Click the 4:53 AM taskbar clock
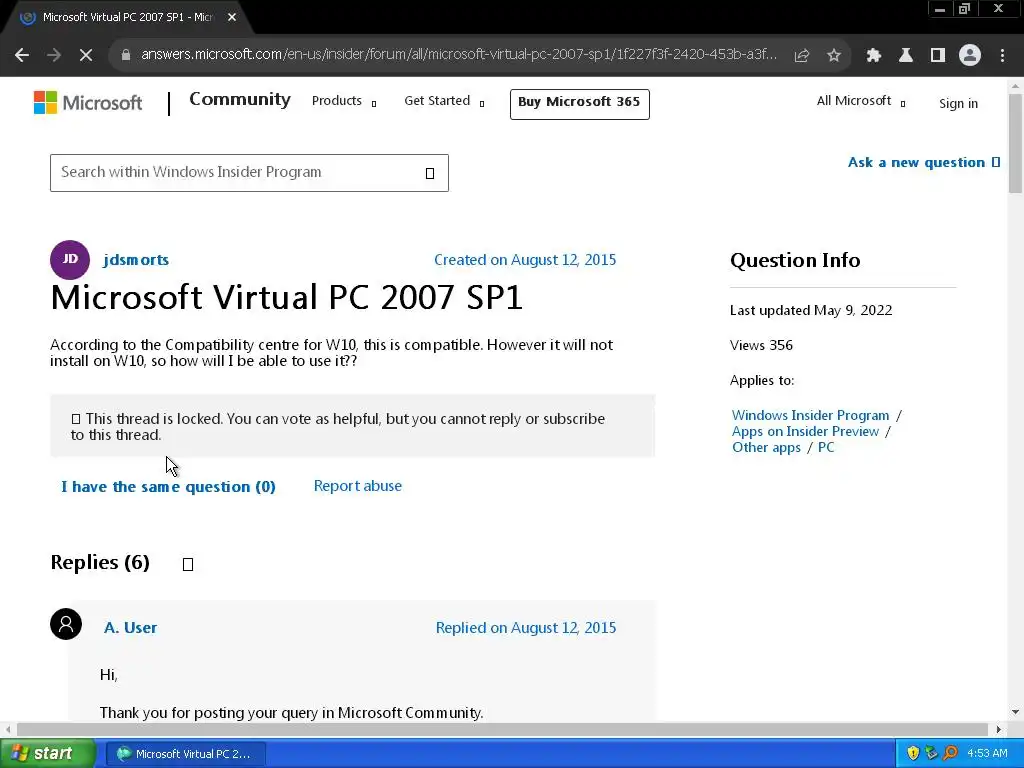The image size is (1024, 768). (x=987, y=753)
